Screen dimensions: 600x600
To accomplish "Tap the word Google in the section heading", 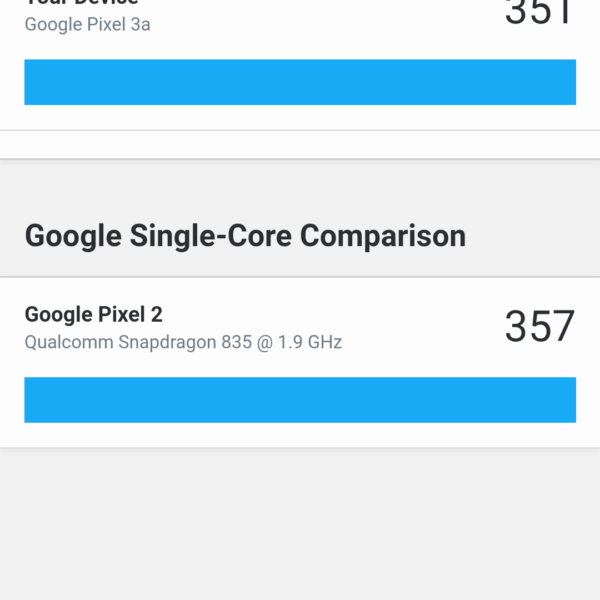I will click(x=67, y=236).
